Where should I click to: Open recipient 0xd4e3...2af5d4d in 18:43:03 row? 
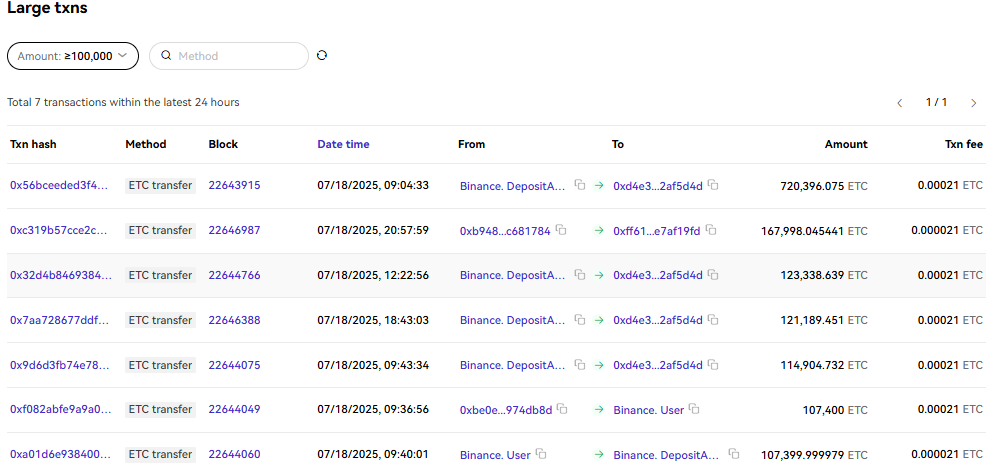tap(658, 320)
